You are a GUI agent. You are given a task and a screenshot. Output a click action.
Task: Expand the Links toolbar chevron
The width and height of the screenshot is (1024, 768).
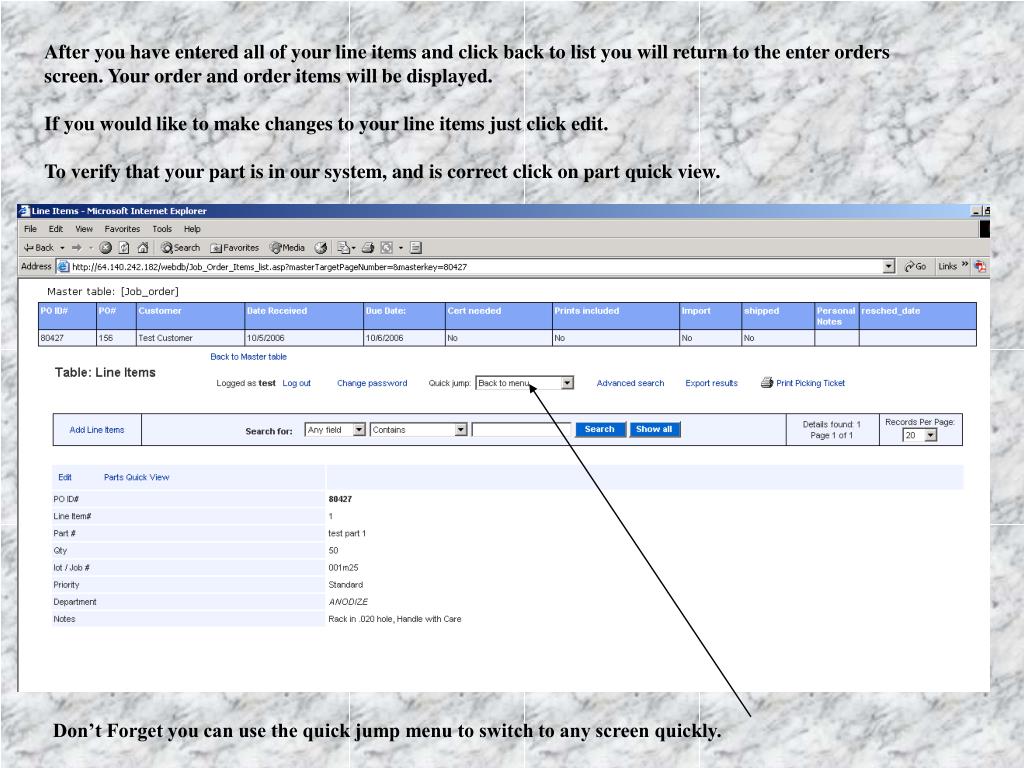click(x=965, y=264)
